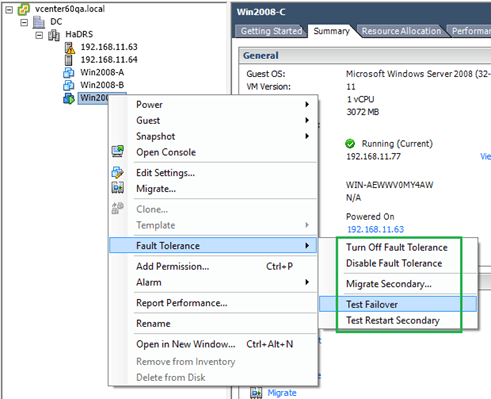This screenshot has width=491, height=399.
Task: Open the Alarm menu entry
Action: (x=213, y=282)
